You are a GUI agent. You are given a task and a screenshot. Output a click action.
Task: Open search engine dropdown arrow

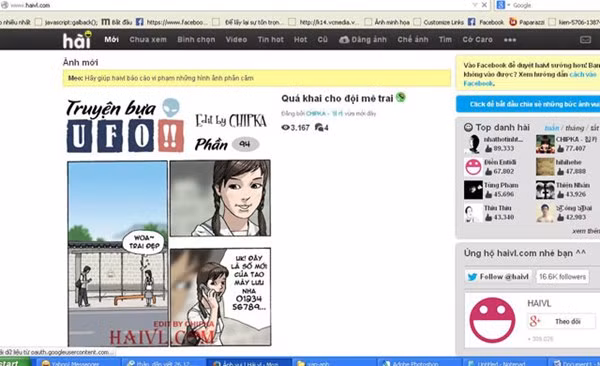509,5
